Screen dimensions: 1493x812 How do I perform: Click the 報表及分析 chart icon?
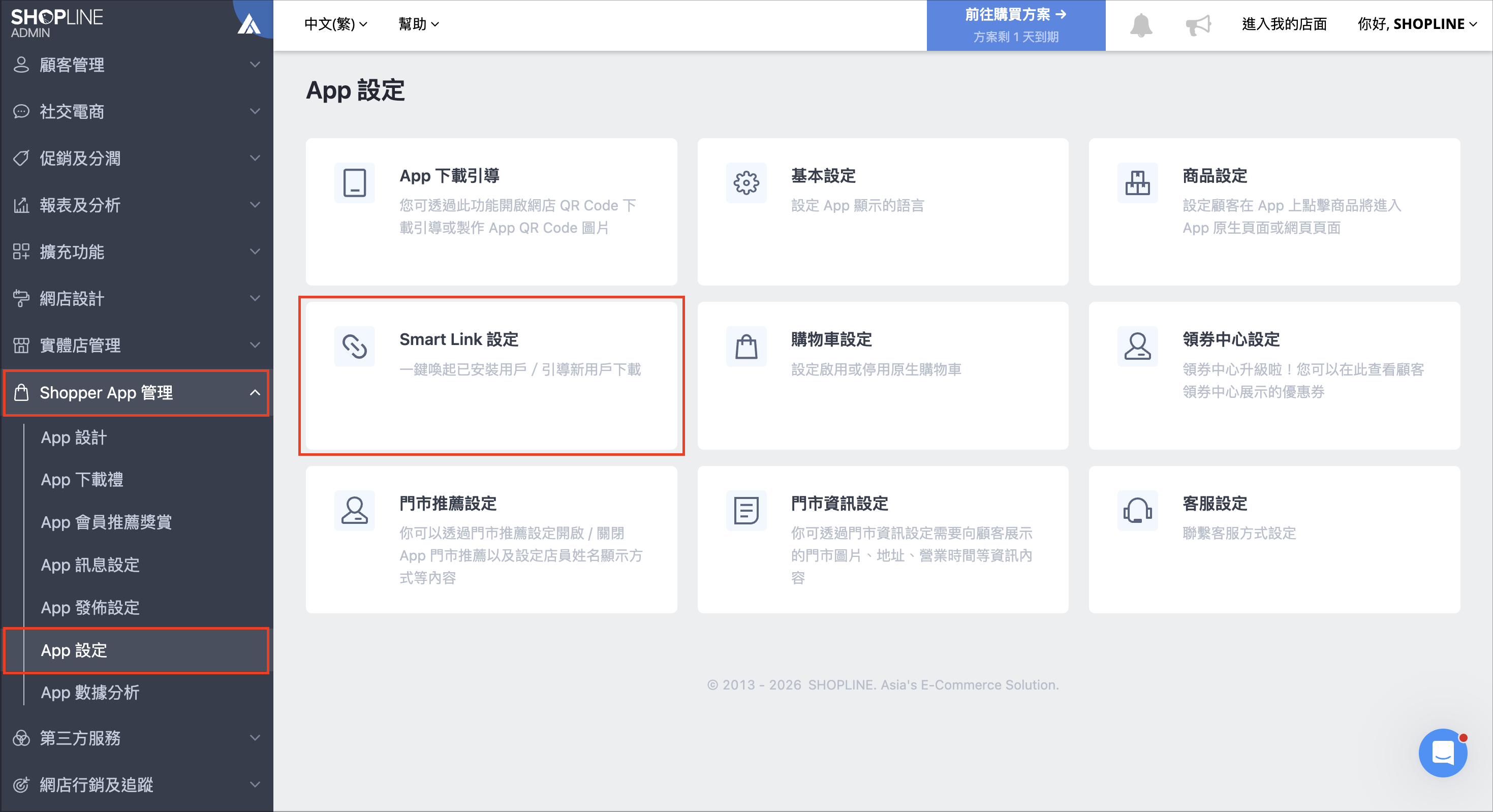point(21,205)
